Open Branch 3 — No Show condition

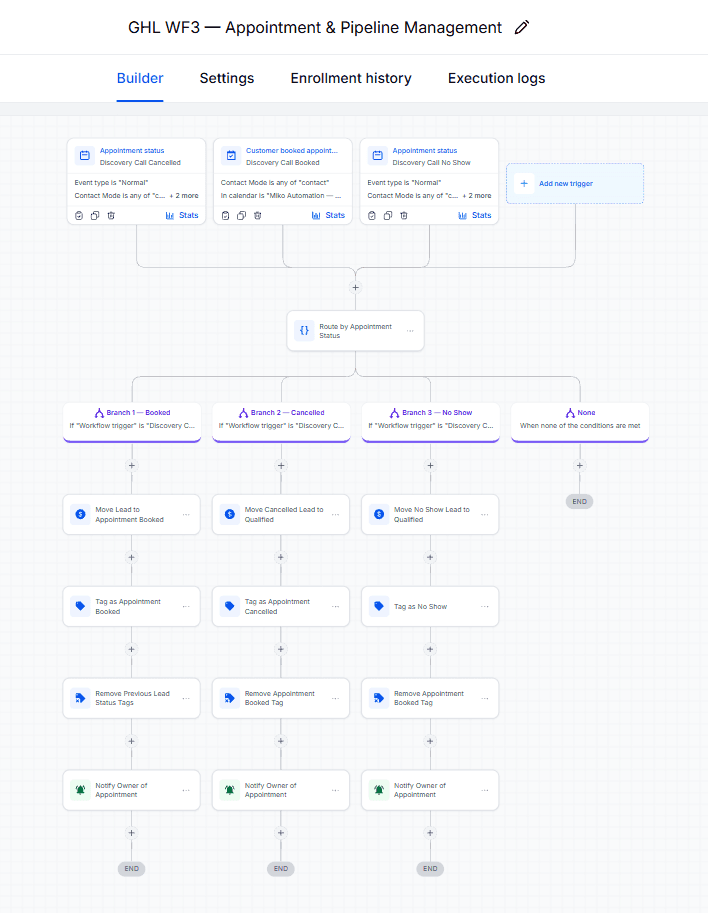coord(431,422)
